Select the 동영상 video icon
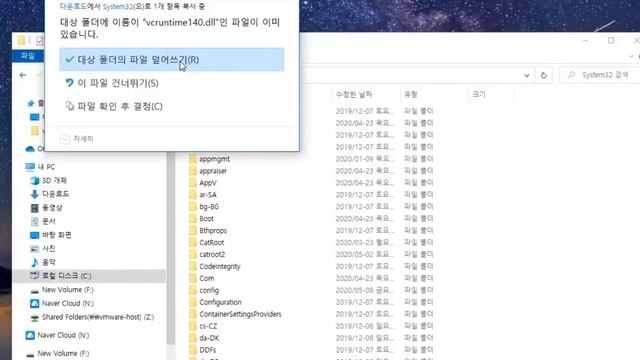The image size is (640, 360). [x=35, y=208]
